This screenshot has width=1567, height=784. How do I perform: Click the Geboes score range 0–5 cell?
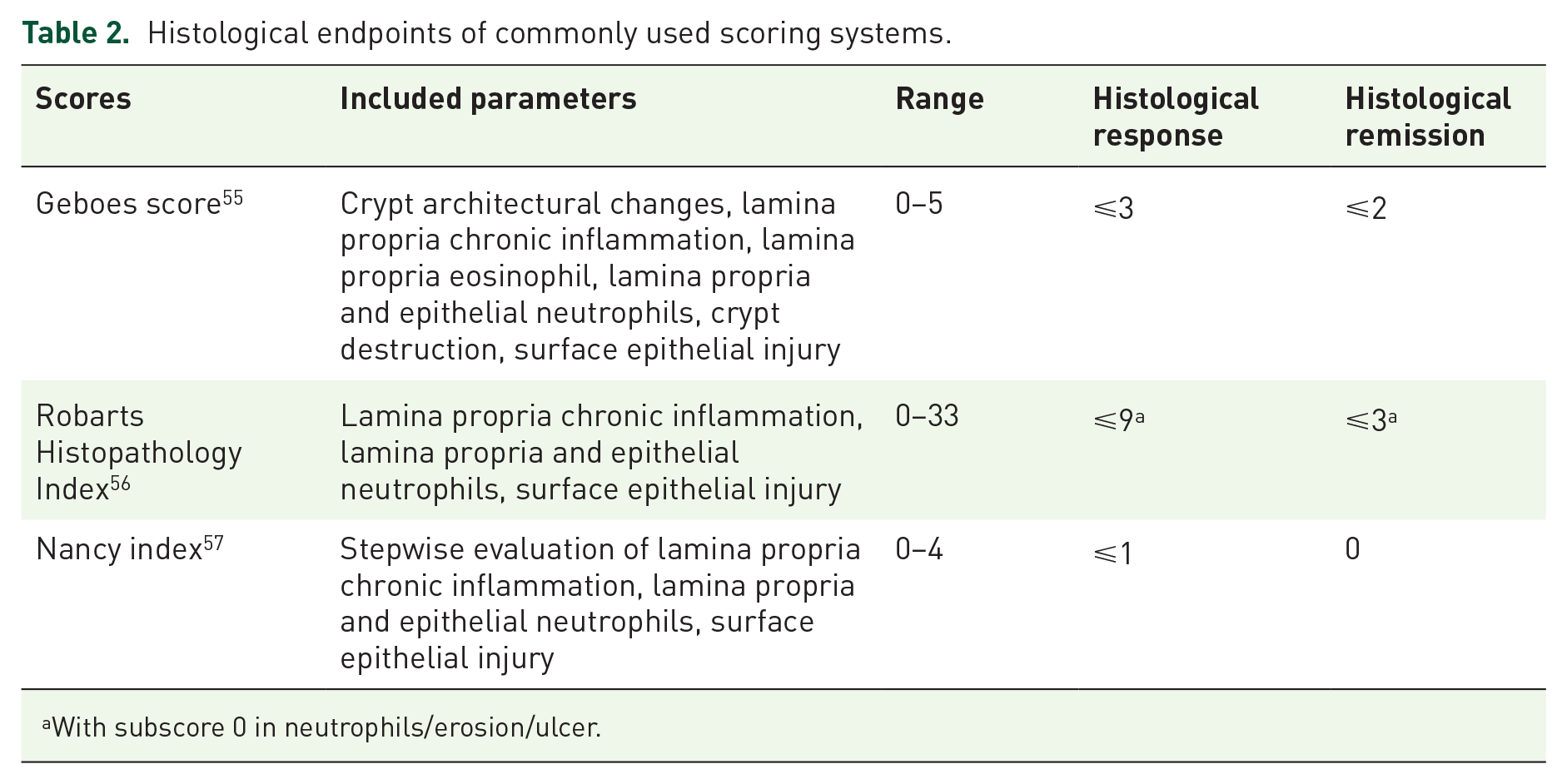coord(919,204)
